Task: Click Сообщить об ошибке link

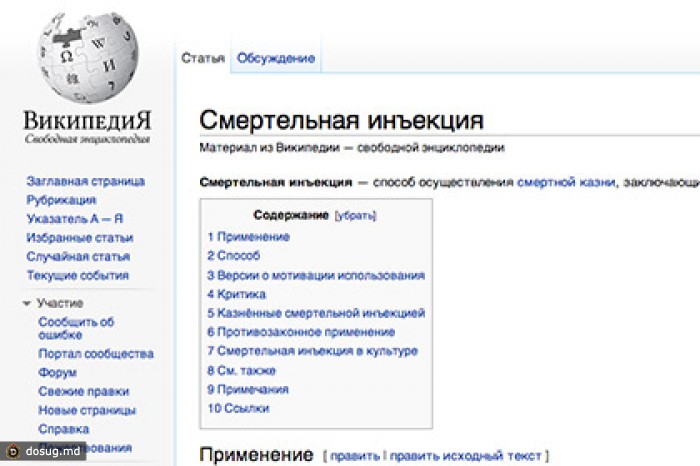Action: [76, 328]
